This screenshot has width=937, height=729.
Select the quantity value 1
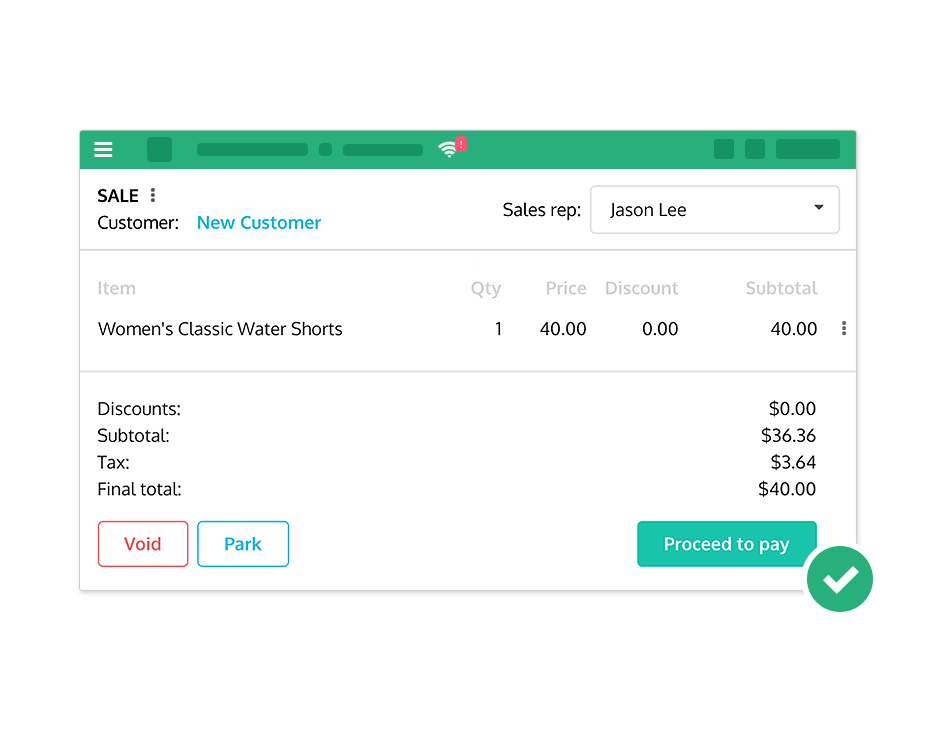[498, 329]
